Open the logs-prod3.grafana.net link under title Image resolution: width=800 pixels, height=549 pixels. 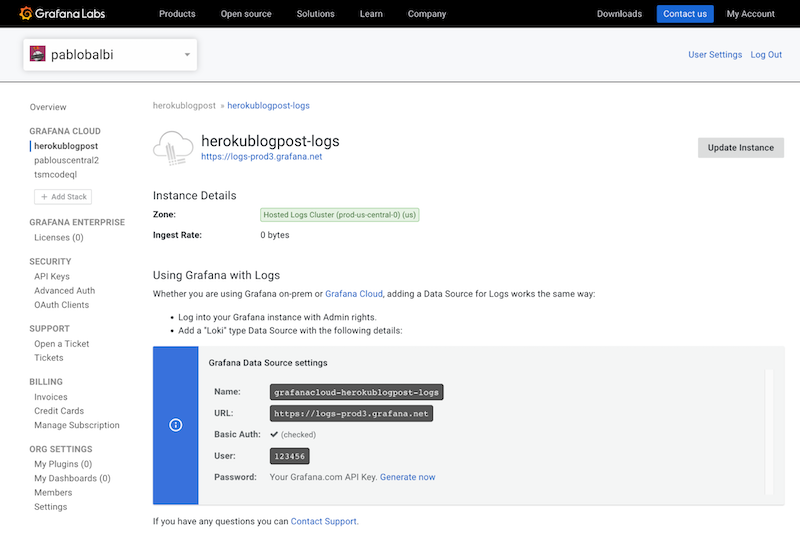tap(261, 157)
